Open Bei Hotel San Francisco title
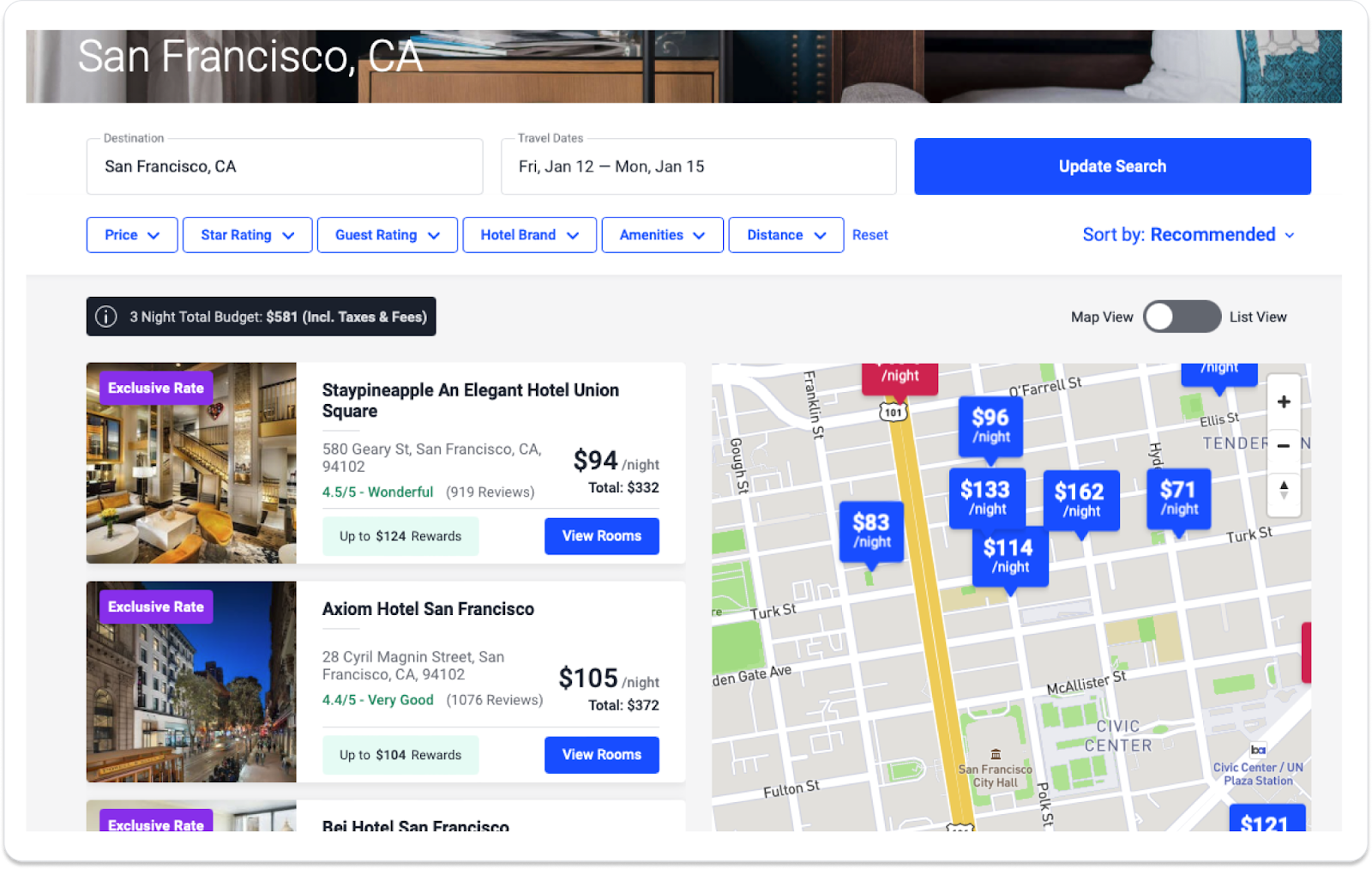The height and width of the screenshot is (869, 1372). [415, 825]
